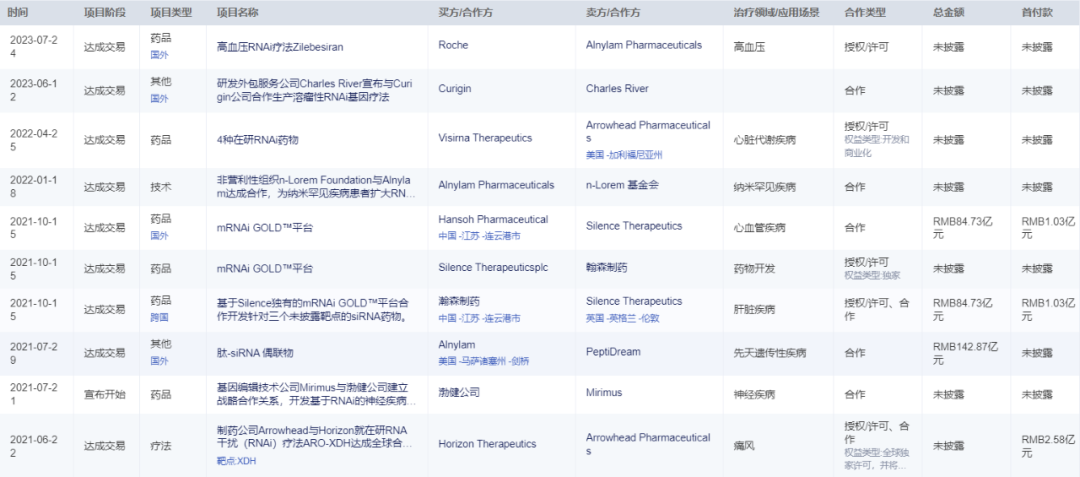Click the 权益类型:独家 label

(873, 275)
